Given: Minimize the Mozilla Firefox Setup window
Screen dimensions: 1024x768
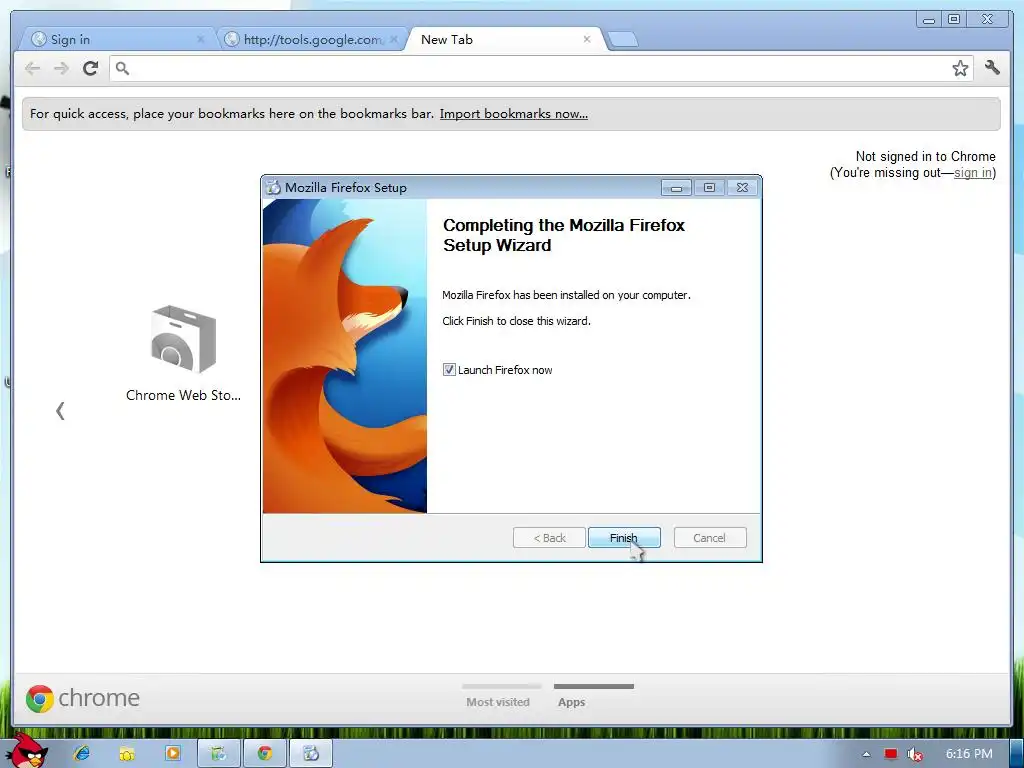Looking at the screenshot, I should (677, 188).
